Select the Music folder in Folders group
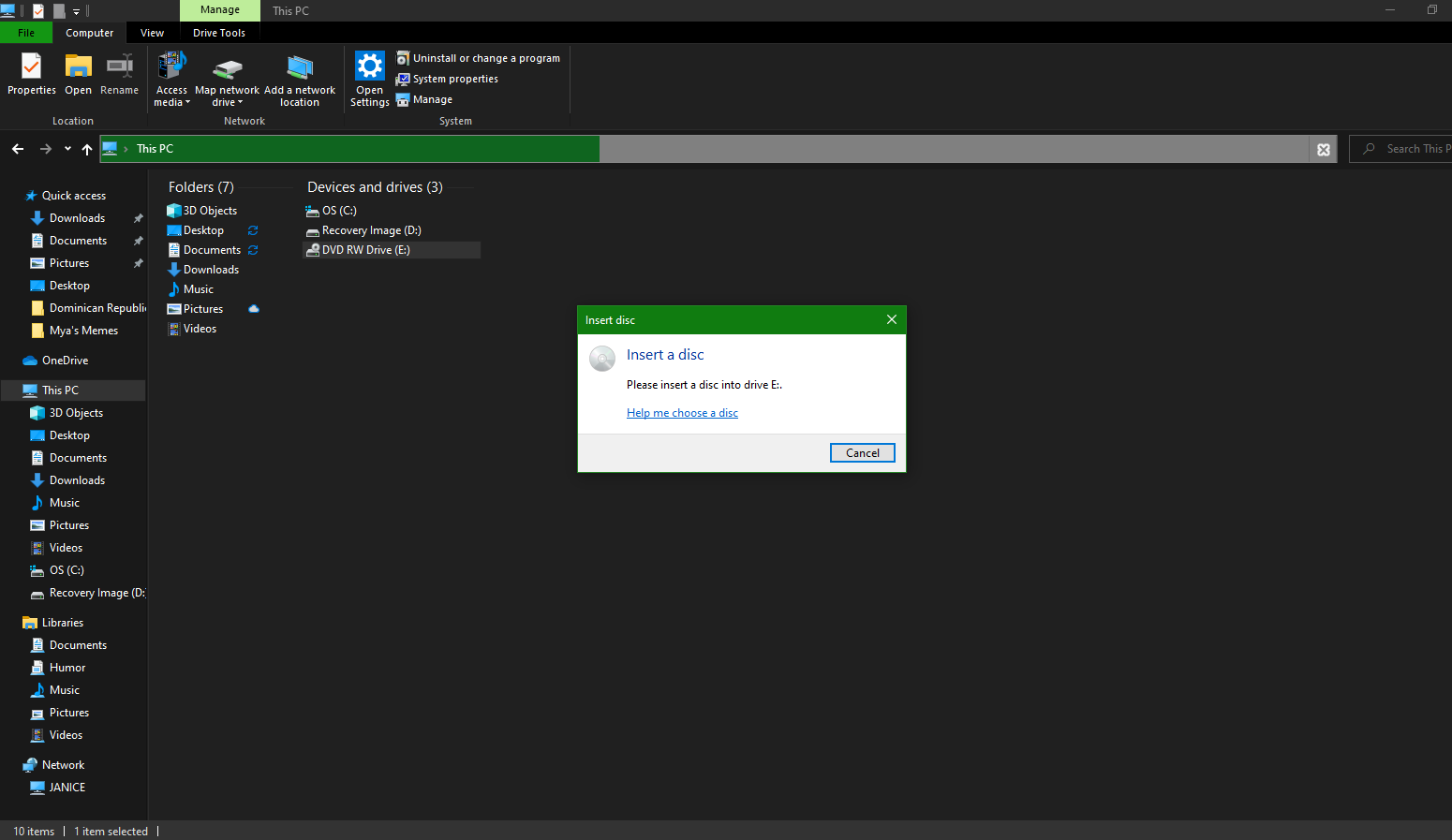 pyautogui.click(x=190, y=289)
